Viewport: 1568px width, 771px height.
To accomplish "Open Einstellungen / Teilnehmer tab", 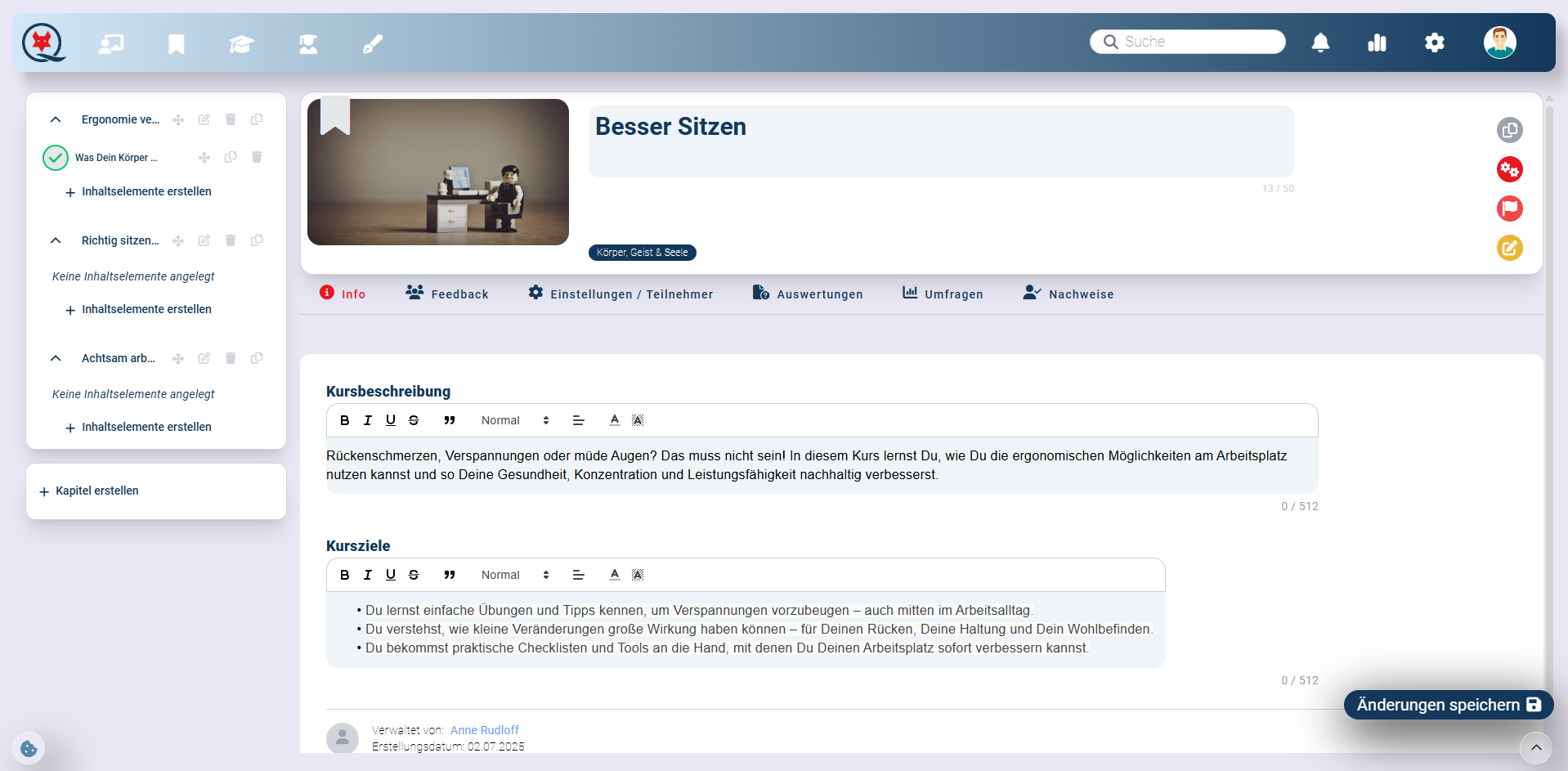I will tap(620, 294).
